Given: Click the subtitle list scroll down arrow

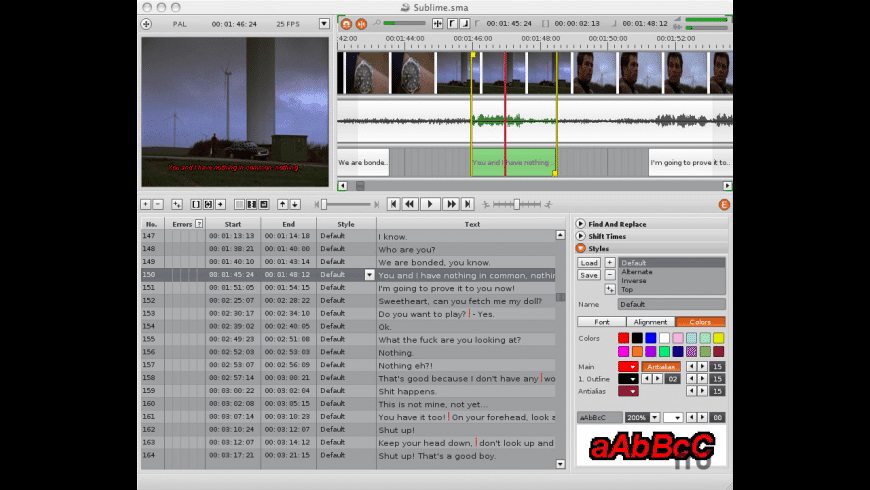Looking at the screenshot, I should pos(560,464).
